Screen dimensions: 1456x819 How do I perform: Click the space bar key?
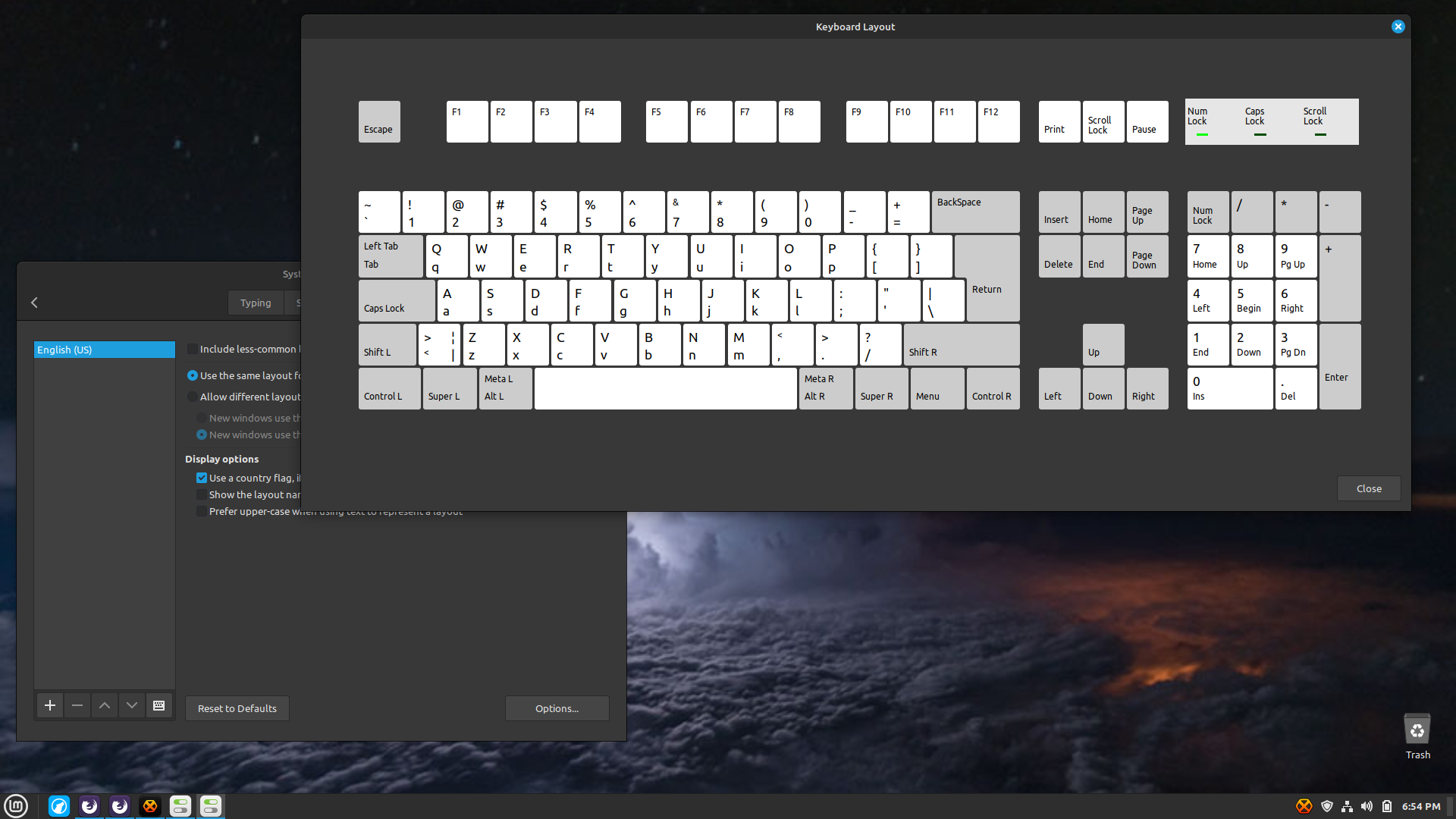point(666,388)
